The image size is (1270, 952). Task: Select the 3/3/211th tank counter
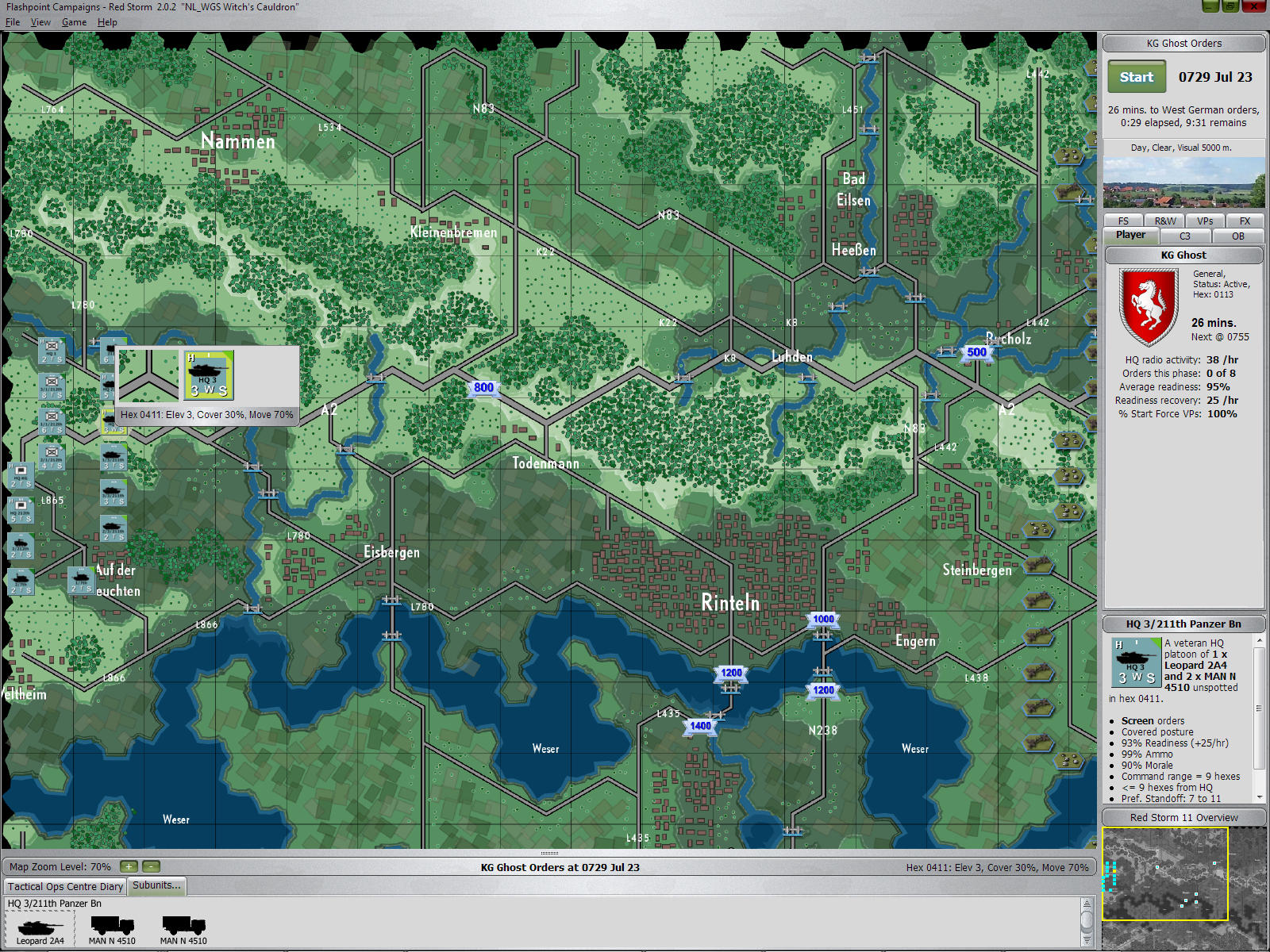(x=113, y=493)
